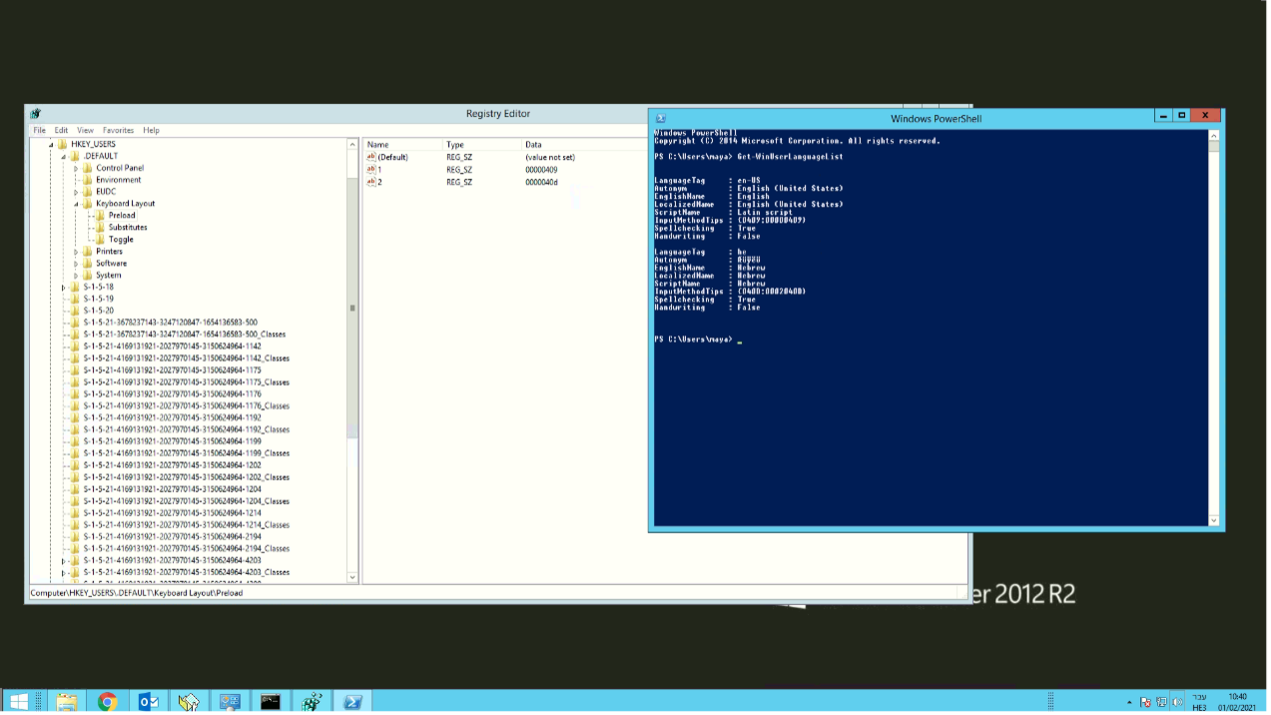This screenshot has width=1271, height=715.
Task: Select the Environment key
Action: point(119,180)
